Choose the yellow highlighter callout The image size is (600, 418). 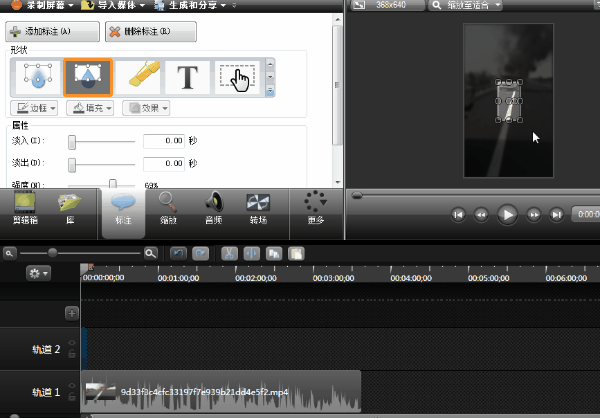pyautogui.click(x=138, y=77)
